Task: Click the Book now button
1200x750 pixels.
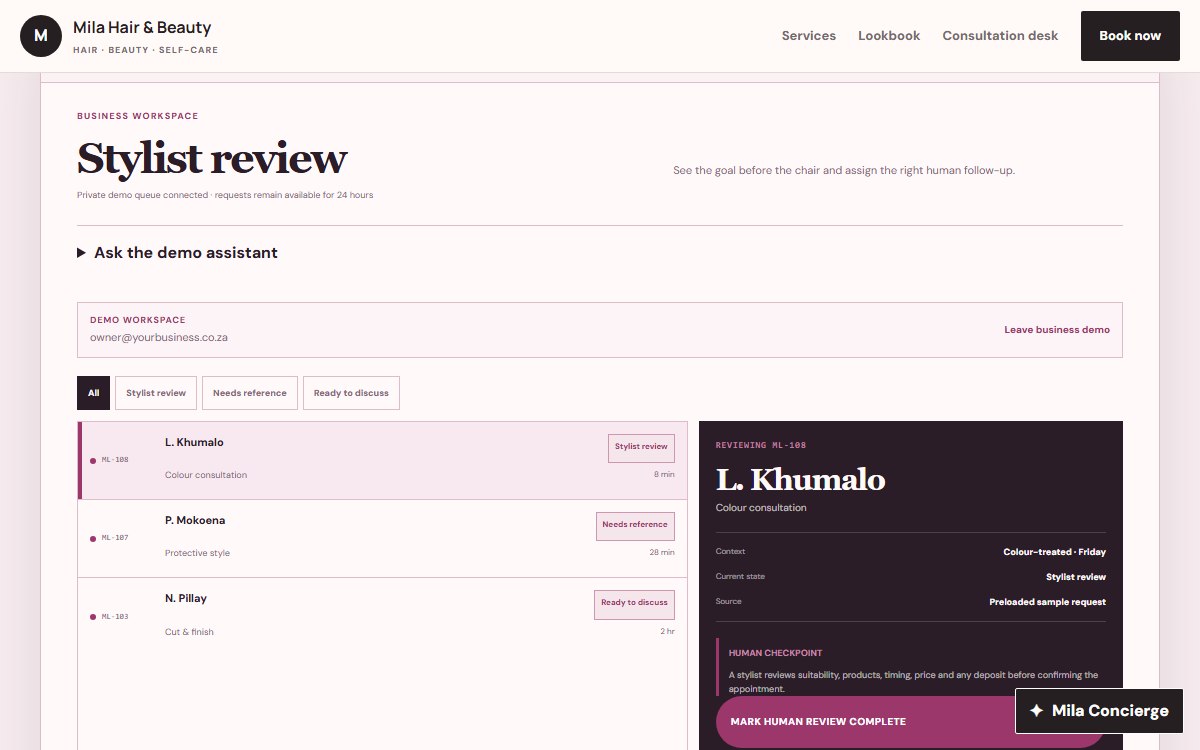Action: tap(1130, 36)
